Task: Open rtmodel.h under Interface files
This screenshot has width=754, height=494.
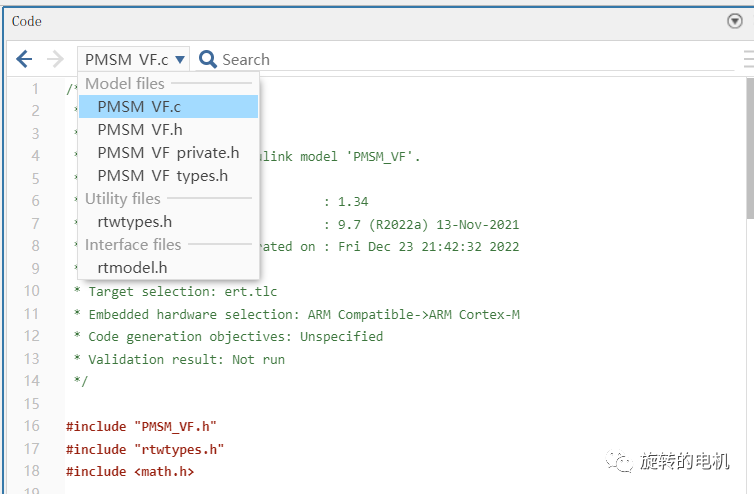Action: click(168, 267)
